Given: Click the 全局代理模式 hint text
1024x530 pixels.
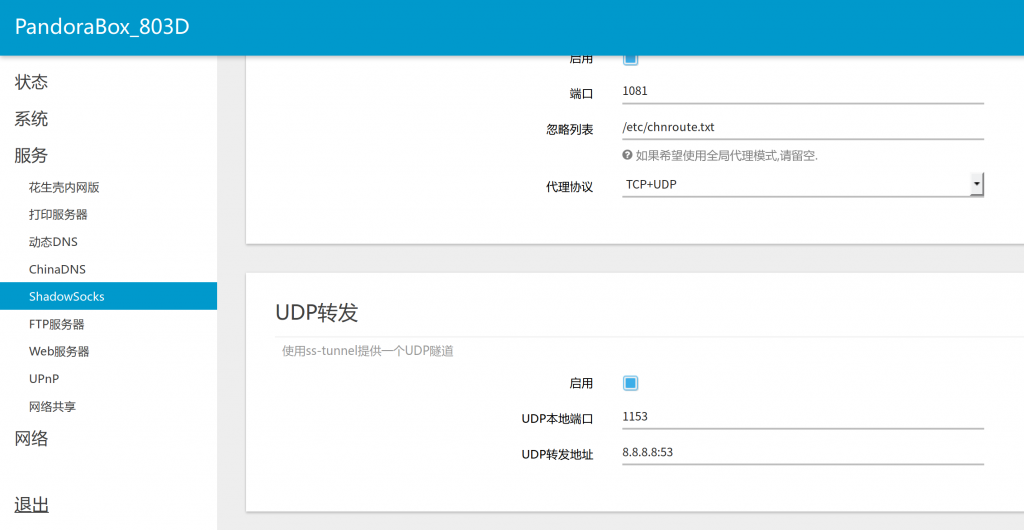Looking at the screenshot, I should click(x=727, y=155).
